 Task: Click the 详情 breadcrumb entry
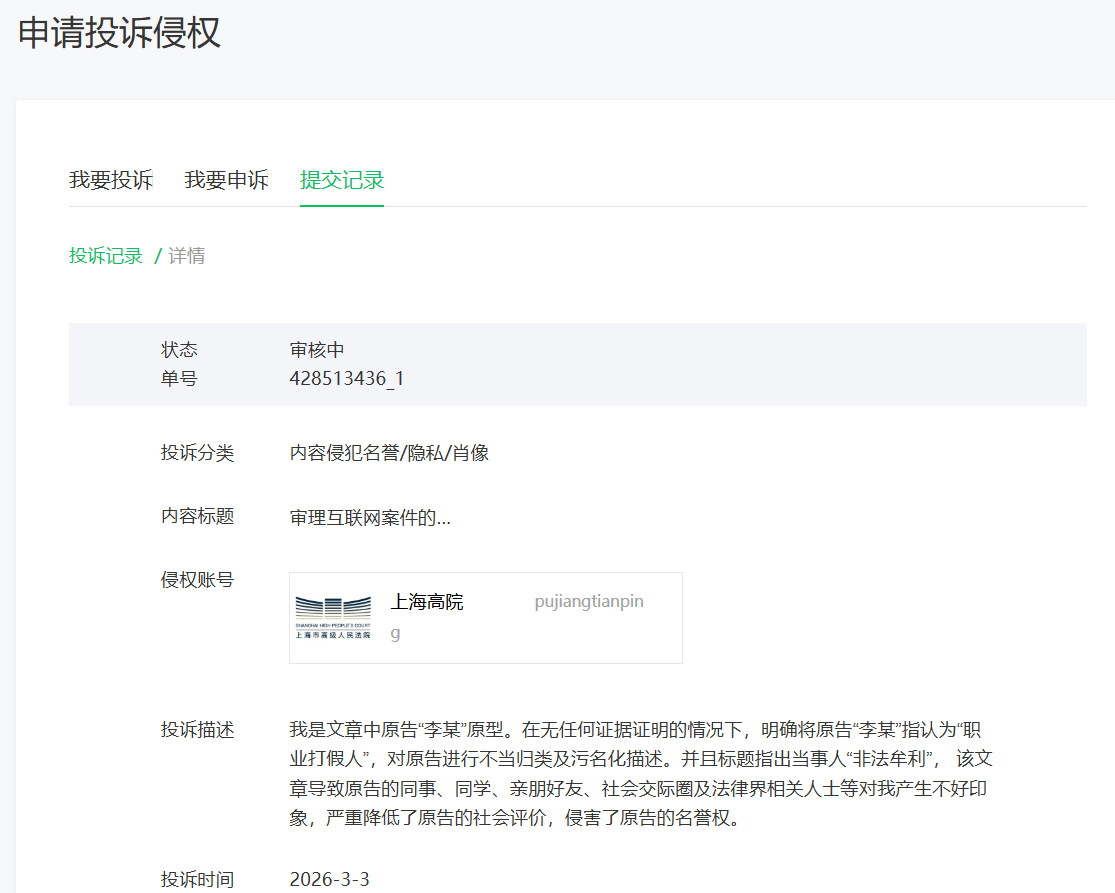pyautogui.click(x=186, y=256)
